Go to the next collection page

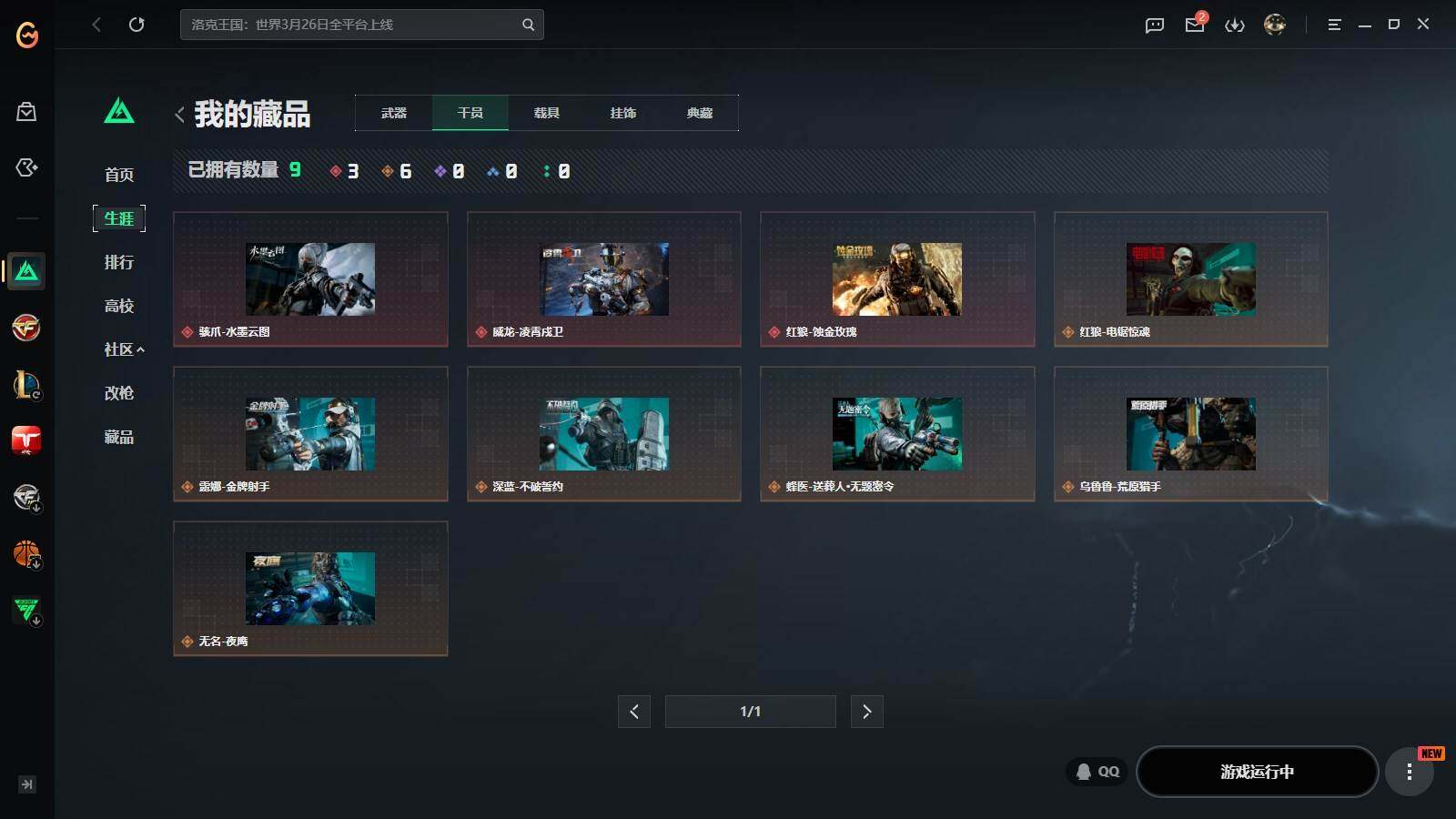coord(867,712)
